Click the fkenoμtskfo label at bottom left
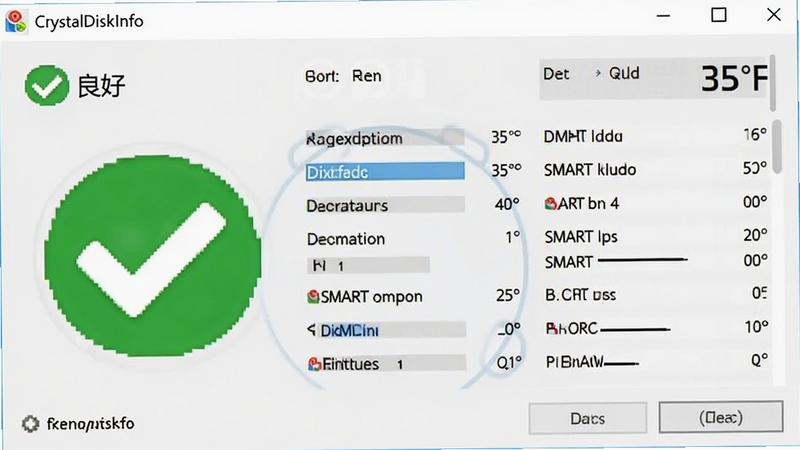Viewport: 800px width, 450px height. tap(90, 423)
